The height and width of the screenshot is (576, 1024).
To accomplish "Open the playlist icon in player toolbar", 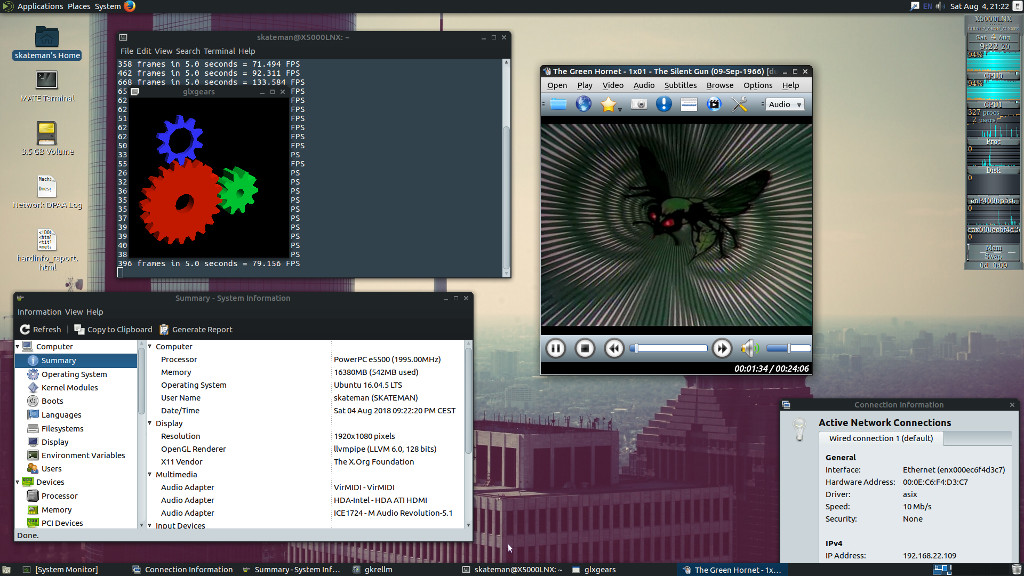I will point(688,104).
